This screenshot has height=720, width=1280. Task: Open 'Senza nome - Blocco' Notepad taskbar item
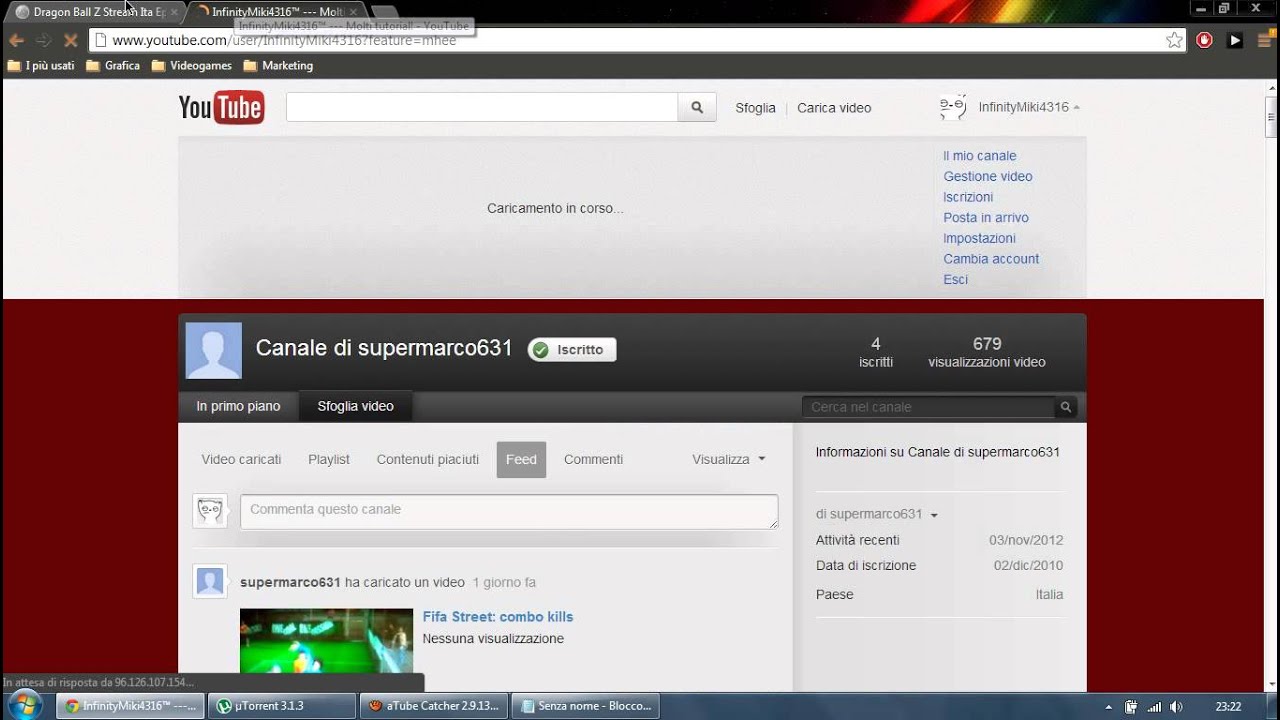[587, 706]
